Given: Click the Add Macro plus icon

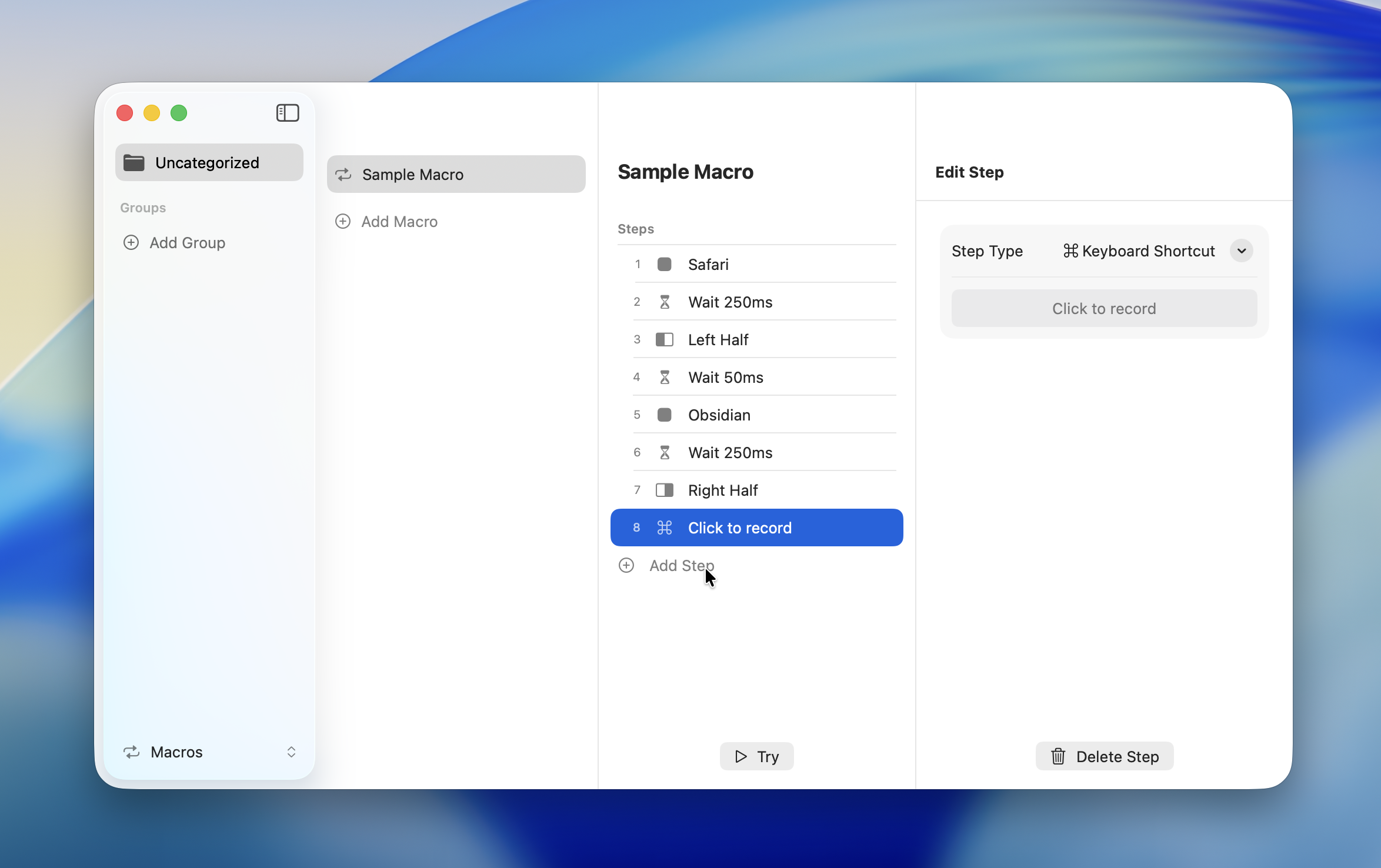Looking at the screenshot, I should [343, 222].
